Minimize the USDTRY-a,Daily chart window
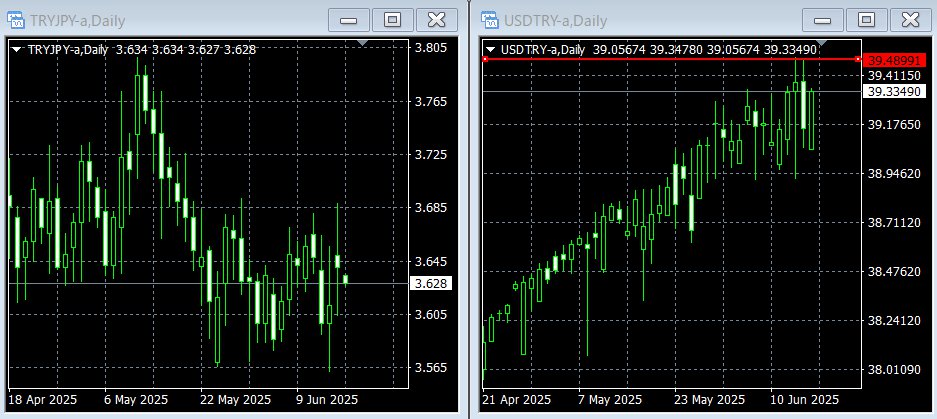Image resolution: width=937 pixels, height=419 pixels. 822,20
